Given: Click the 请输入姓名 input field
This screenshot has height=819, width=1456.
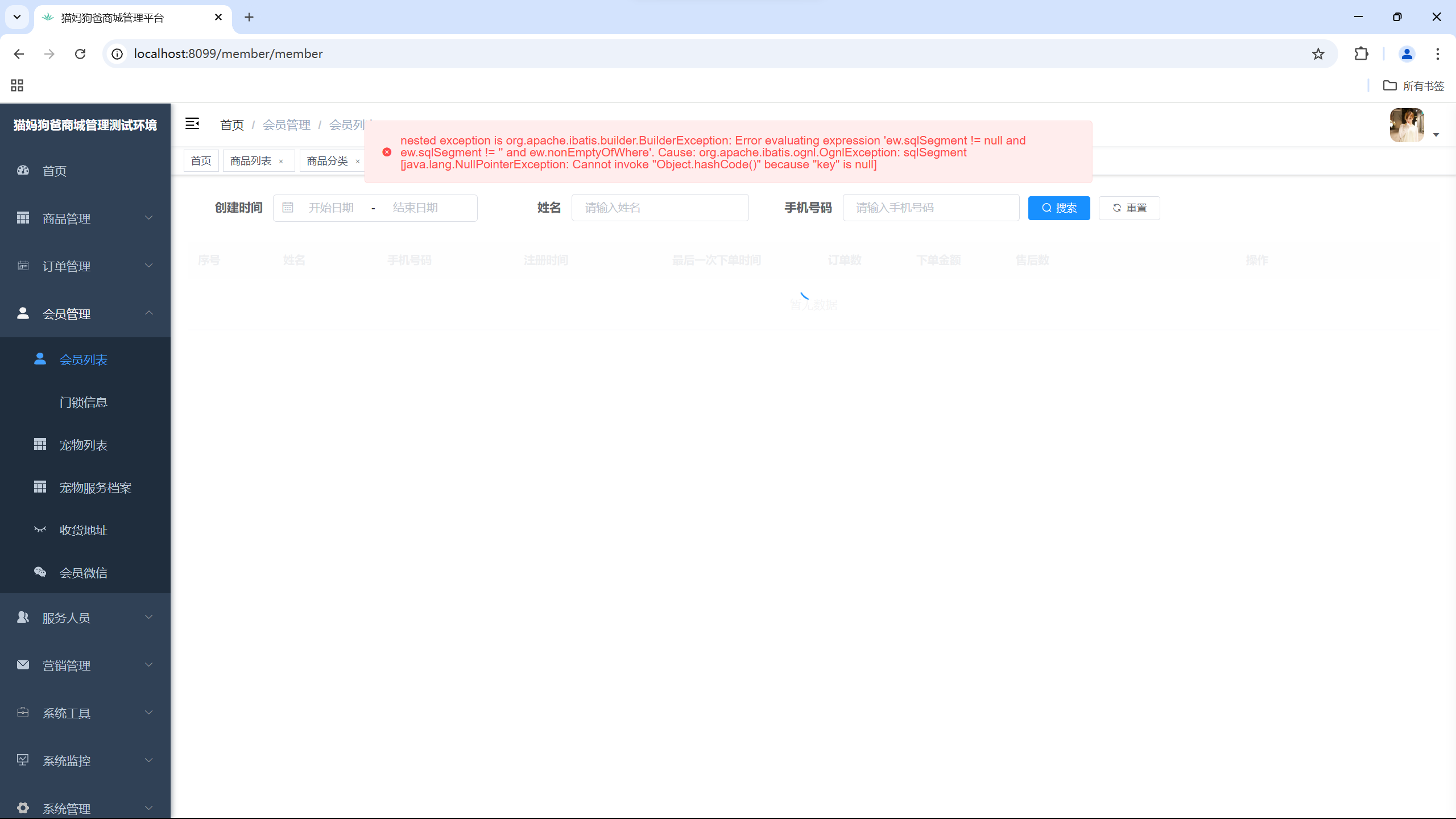Looking at the screenshot, I should tap(660, 208).
